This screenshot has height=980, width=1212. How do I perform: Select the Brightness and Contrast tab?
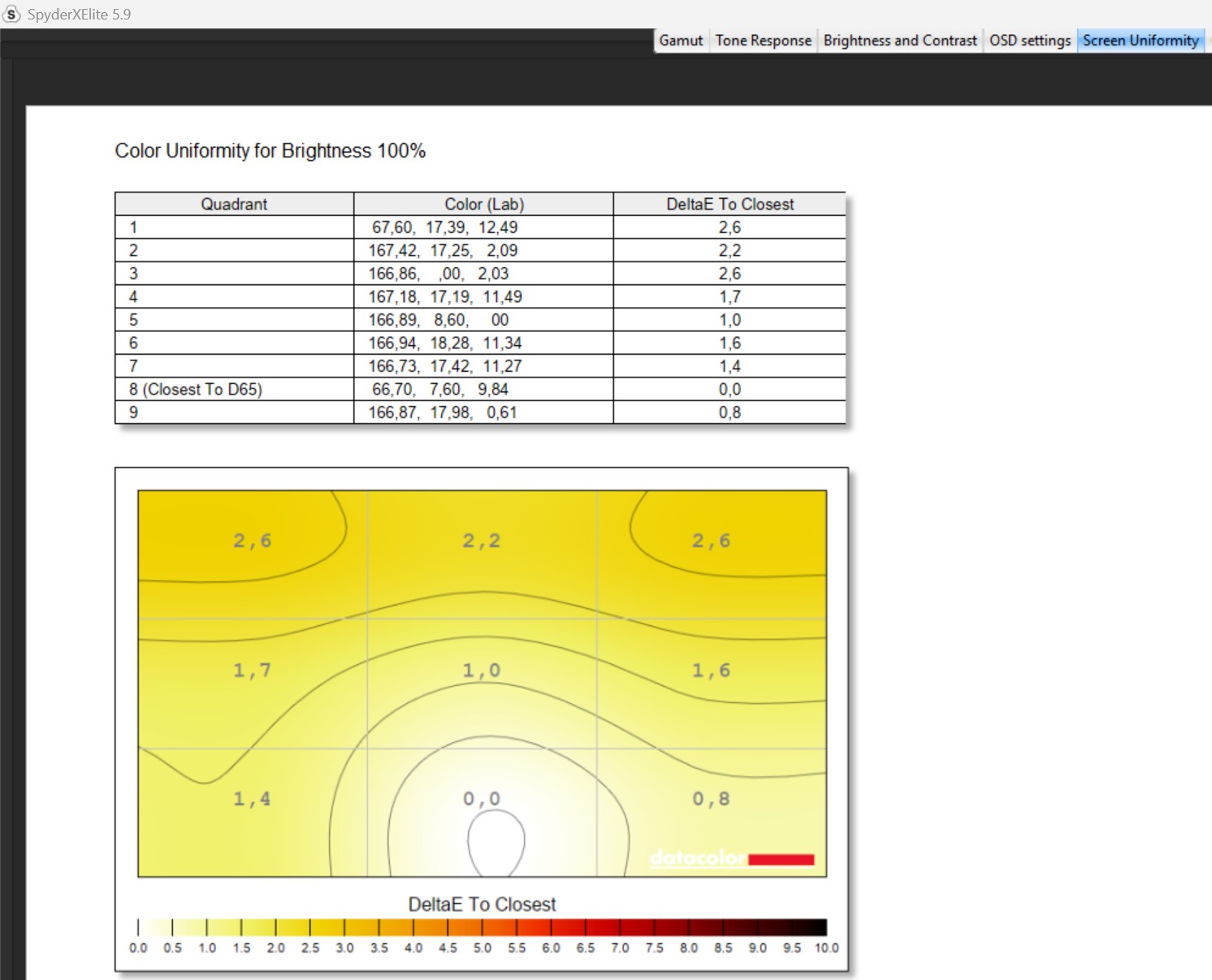coord(900,41)
